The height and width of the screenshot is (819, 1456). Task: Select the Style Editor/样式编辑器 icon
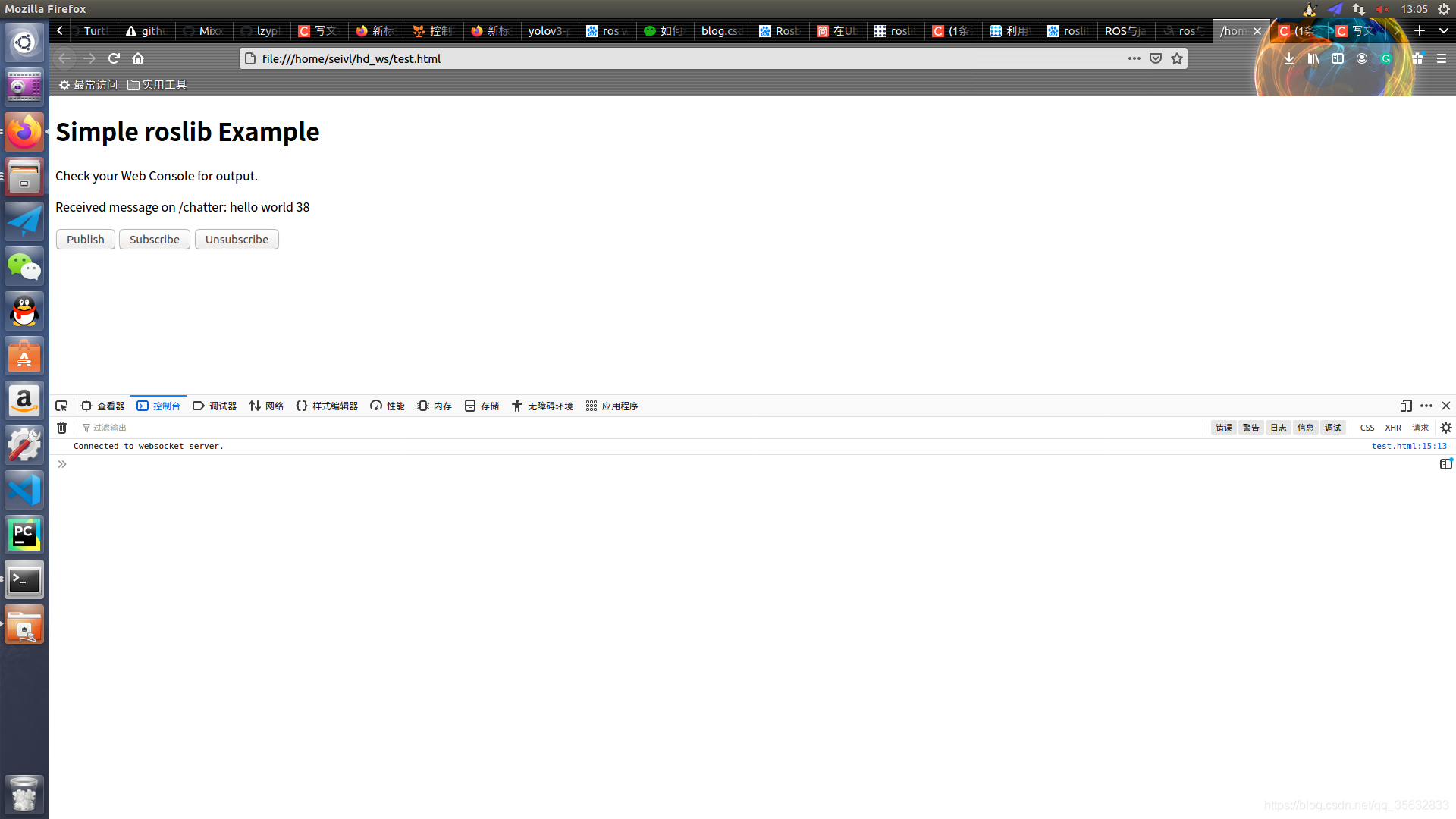tap(302, 405)
